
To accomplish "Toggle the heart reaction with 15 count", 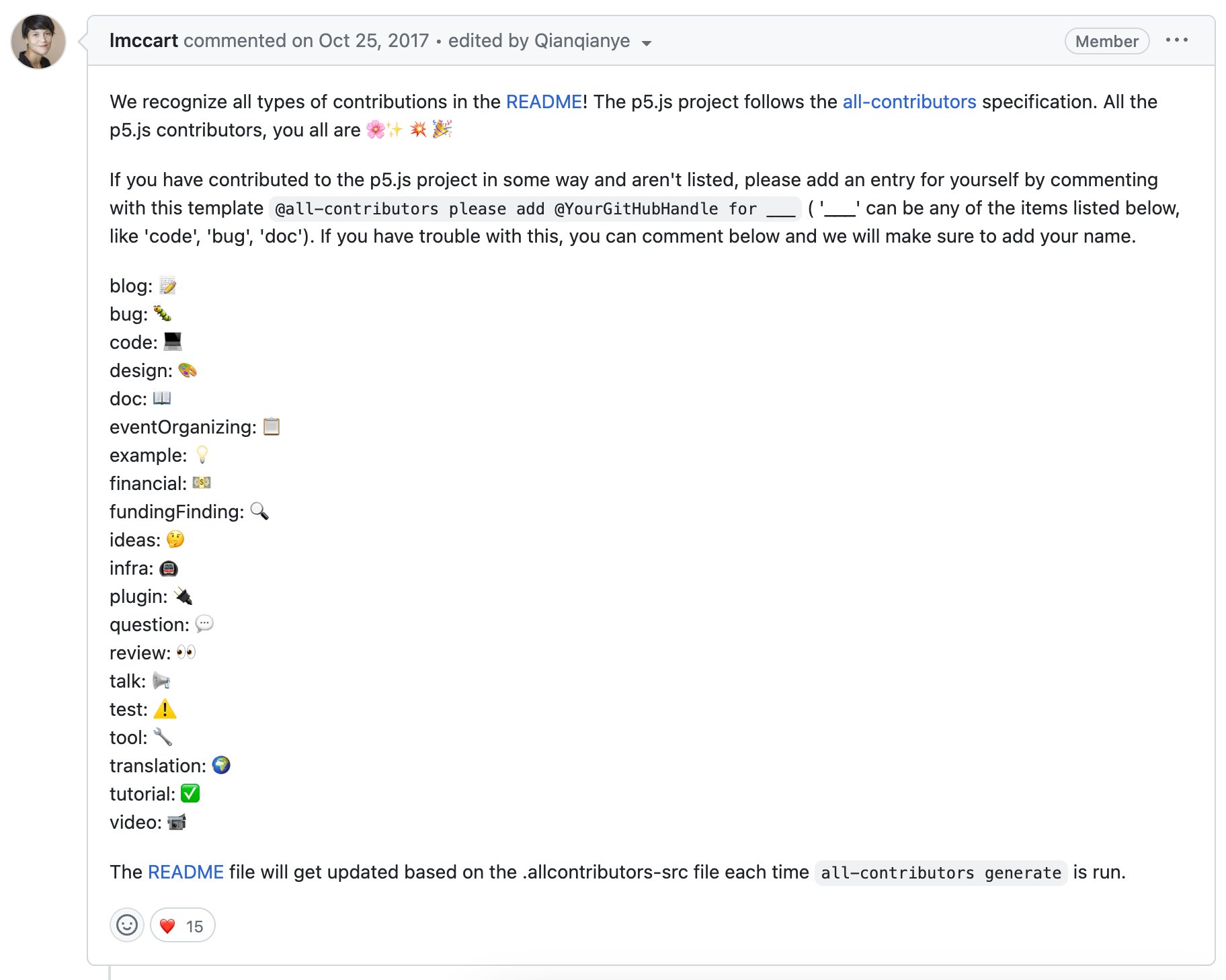I will pos(182,926).
